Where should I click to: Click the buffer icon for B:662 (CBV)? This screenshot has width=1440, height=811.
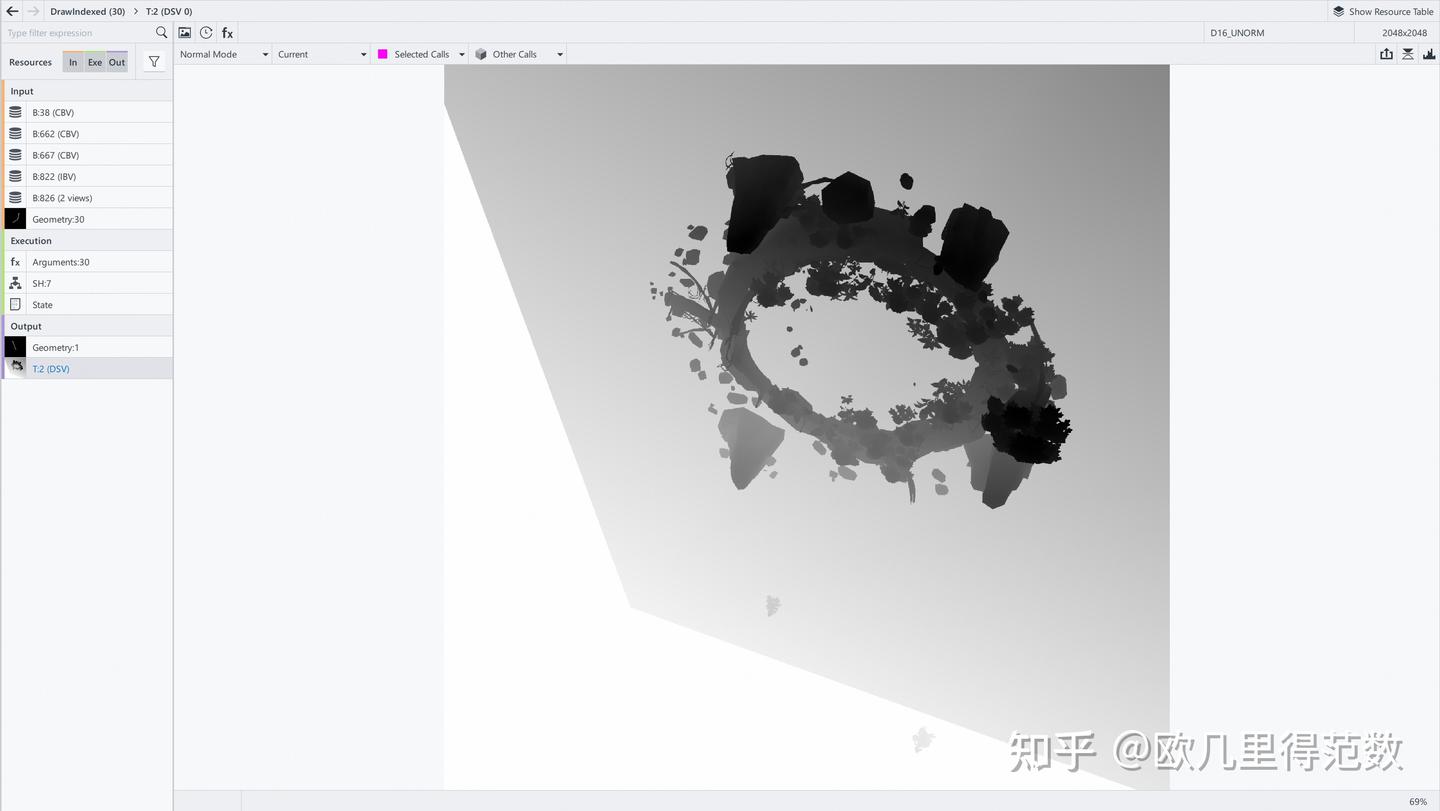(x=15, y=134)
